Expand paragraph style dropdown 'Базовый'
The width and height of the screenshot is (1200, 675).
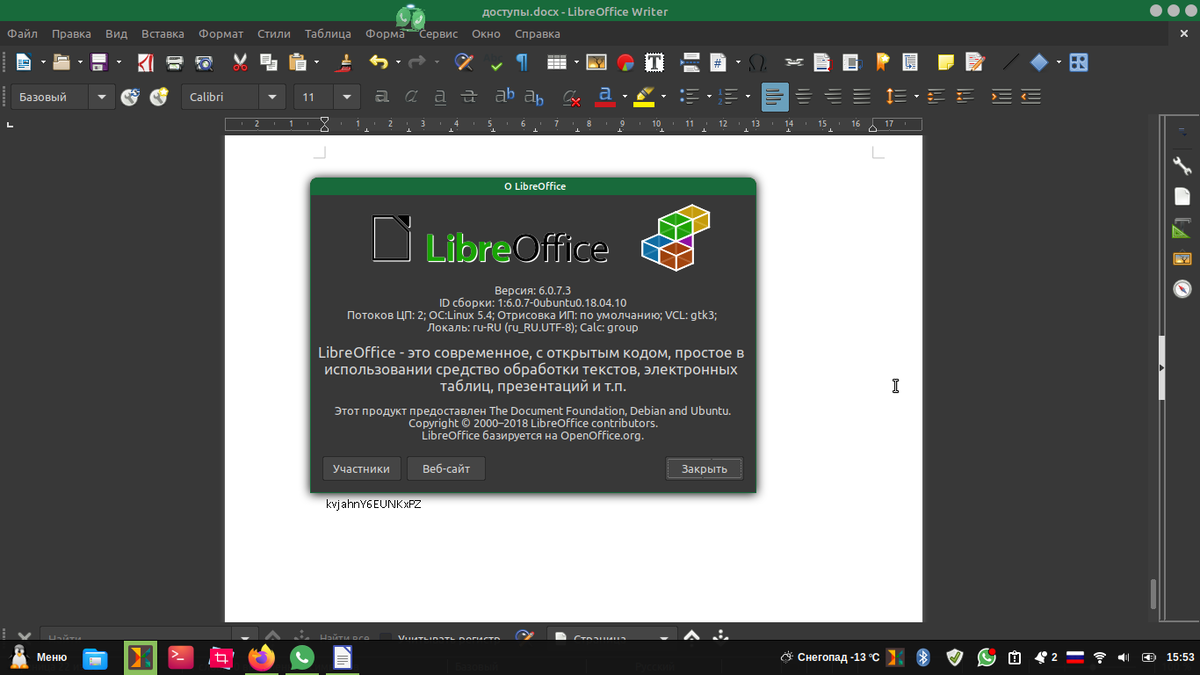tap(101, 97)
